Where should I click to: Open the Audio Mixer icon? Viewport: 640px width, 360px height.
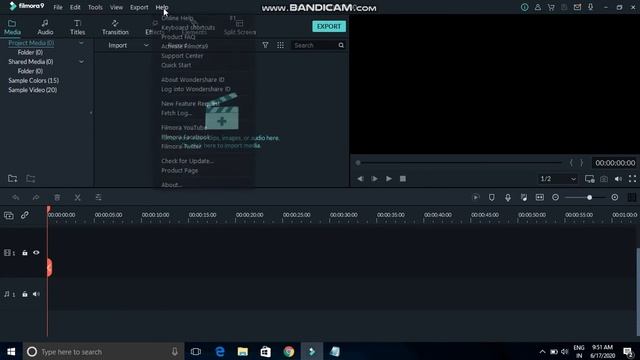click(x=524, y=198)
